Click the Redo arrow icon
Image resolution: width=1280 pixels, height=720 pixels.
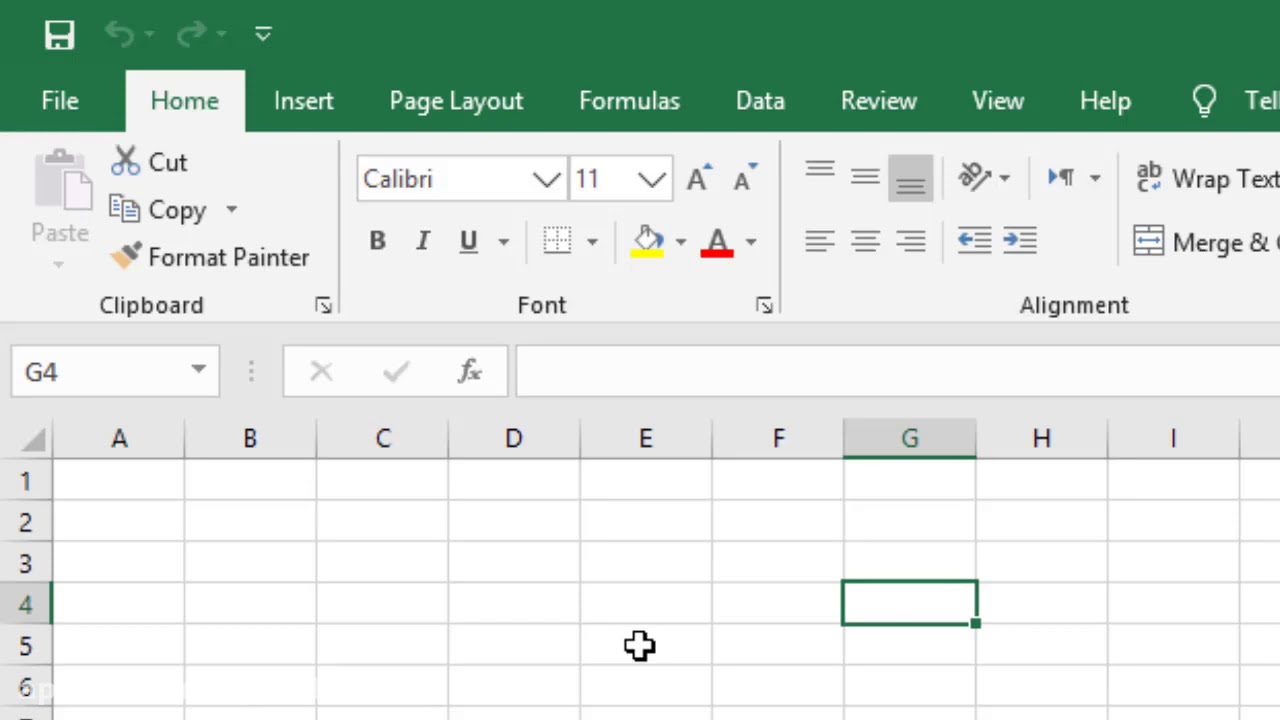click(191, 35)
